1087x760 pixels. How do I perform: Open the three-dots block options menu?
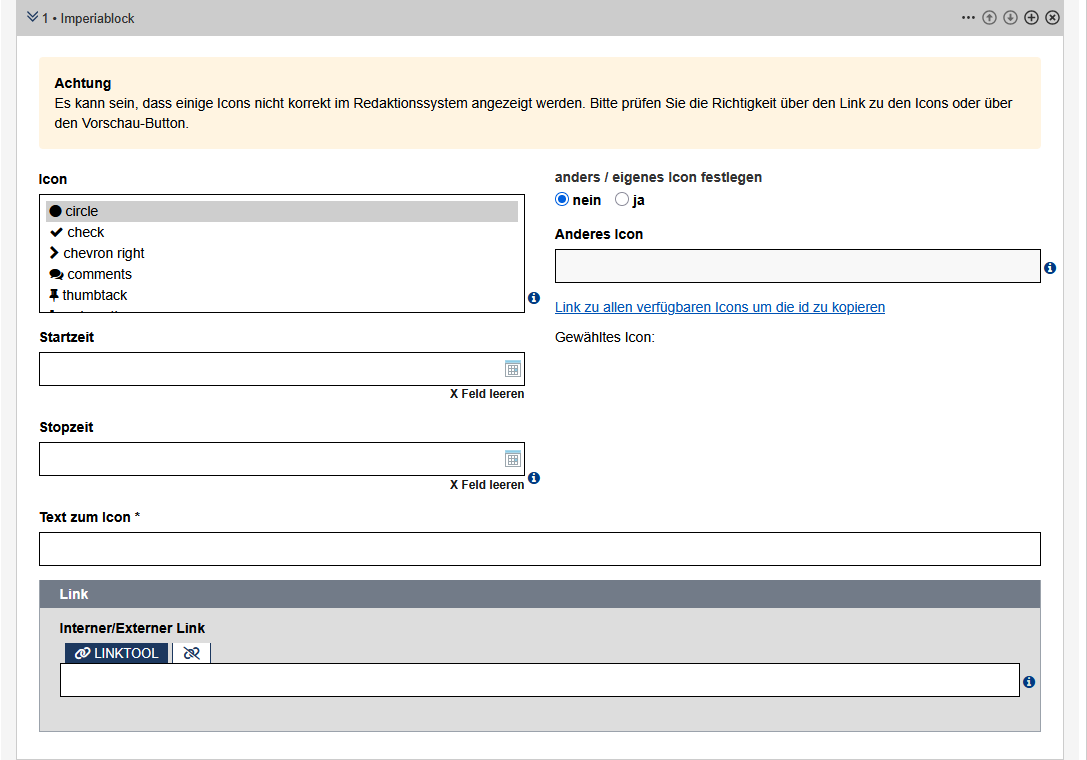[x=968, y=18]
